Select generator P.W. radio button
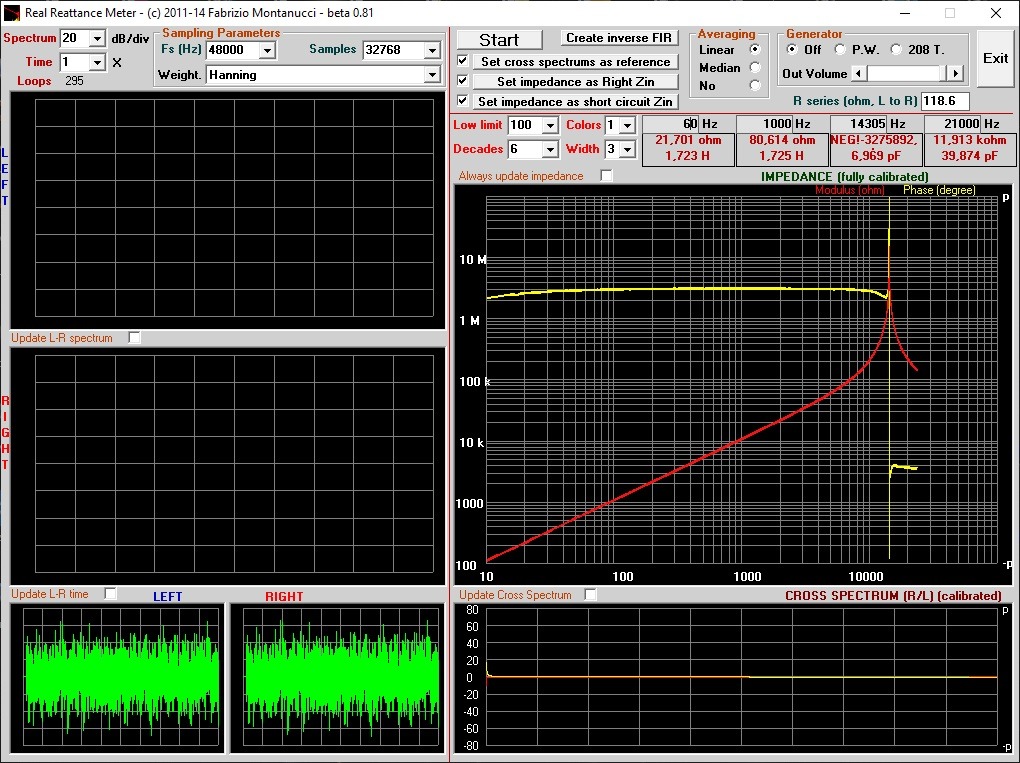The image size is (1020, 763). (840, 49)
